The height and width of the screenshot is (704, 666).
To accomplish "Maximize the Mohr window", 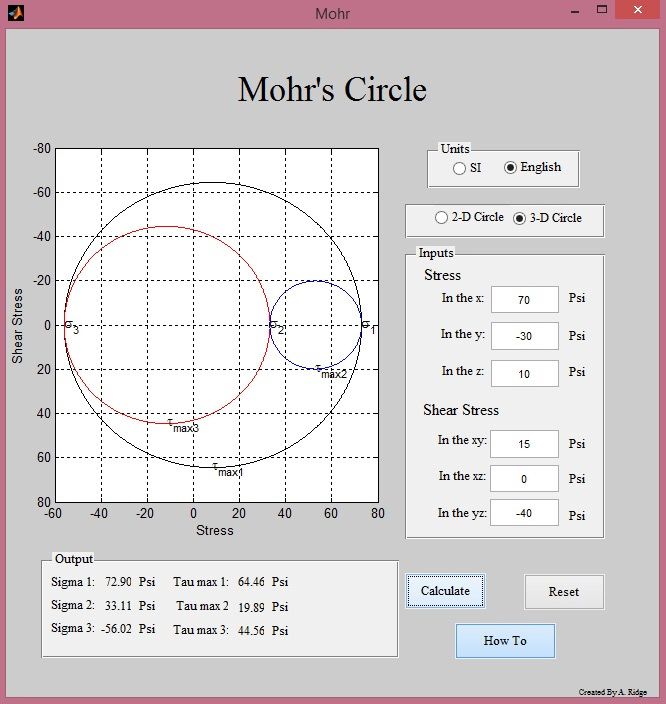I will (x=602, y=10).
